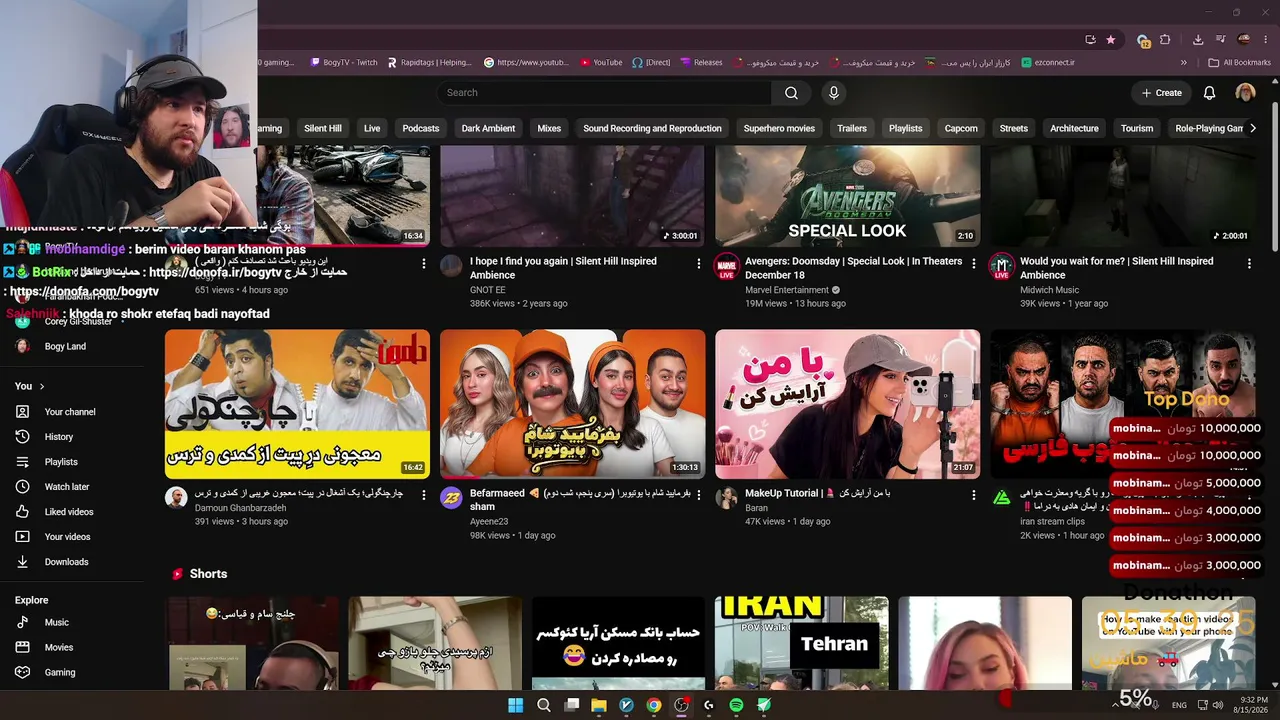Open the ezconnect.ir bookmark
Image resolution: width=1280 pixels, height=720 pixels.
pos(1049,62)
